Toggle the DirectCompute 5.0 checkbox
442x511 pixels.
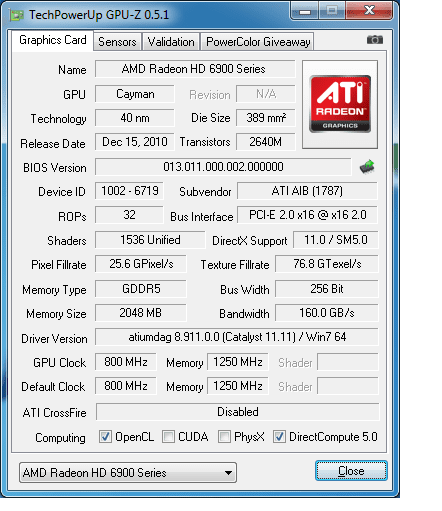tap(279, 436)
